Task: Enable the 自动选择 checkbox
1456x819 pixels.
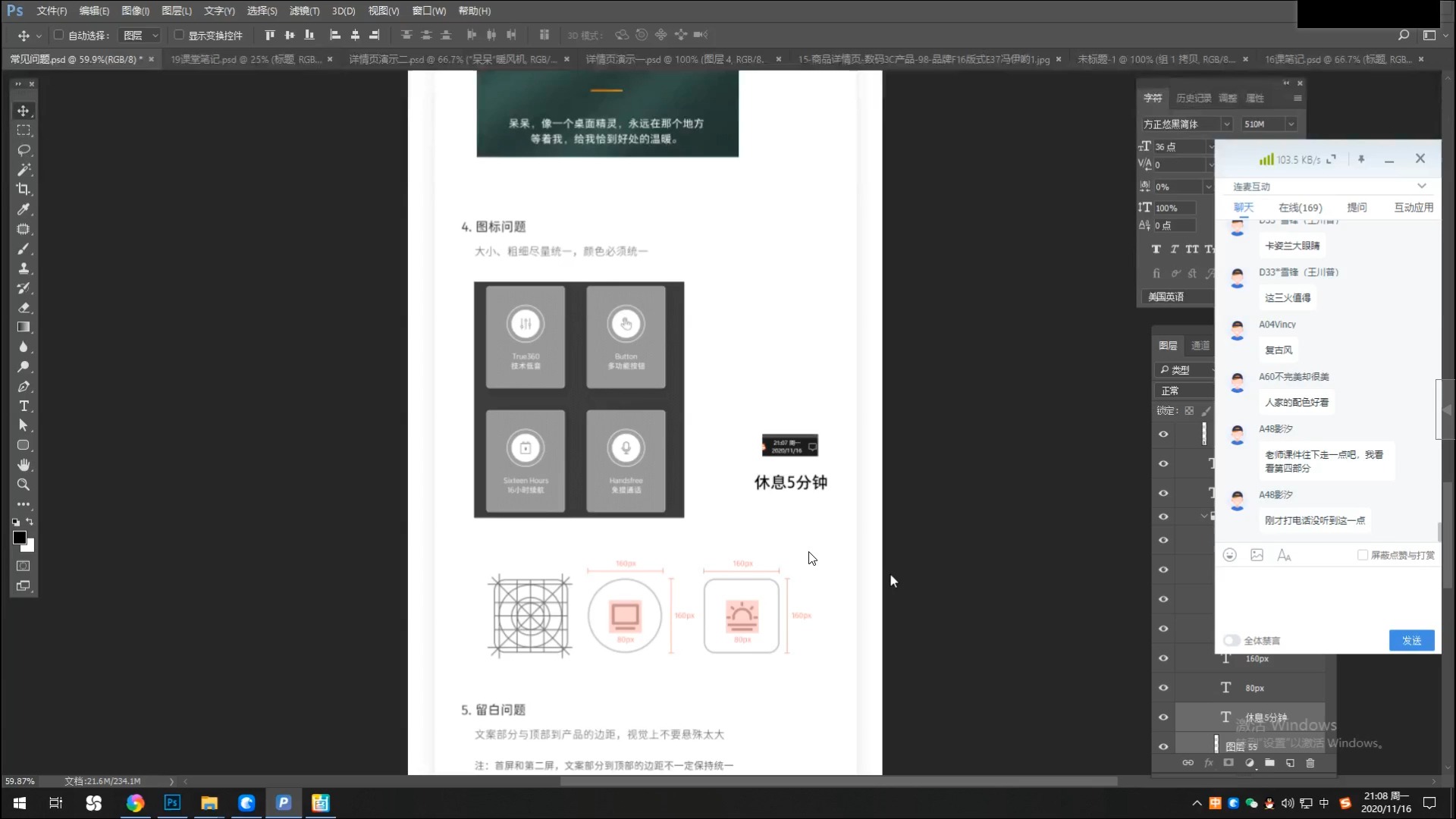Action: coord(58,35)
